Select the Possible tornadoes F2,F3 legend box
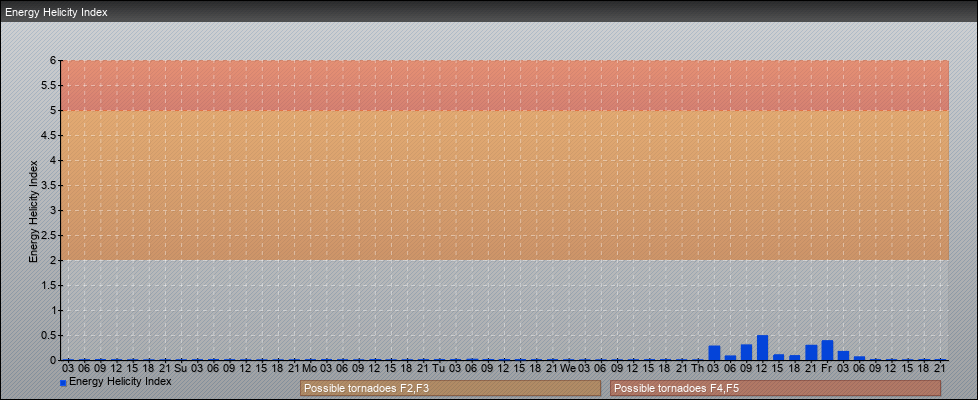 [450, 388]
